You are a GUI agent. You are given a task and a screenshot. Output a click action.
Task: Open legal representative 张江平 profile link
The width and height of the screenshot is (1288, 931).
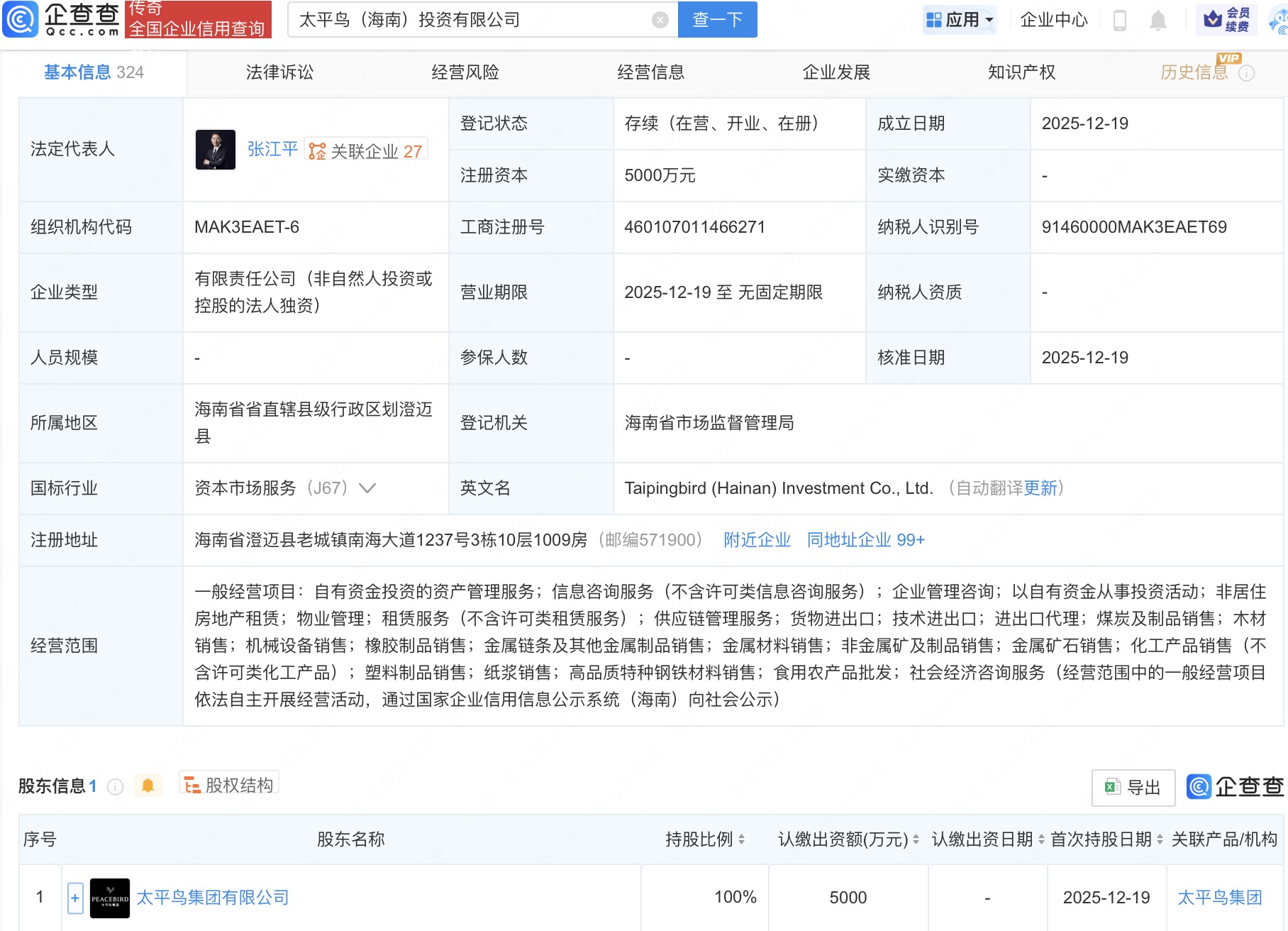[x=272, y=150]
